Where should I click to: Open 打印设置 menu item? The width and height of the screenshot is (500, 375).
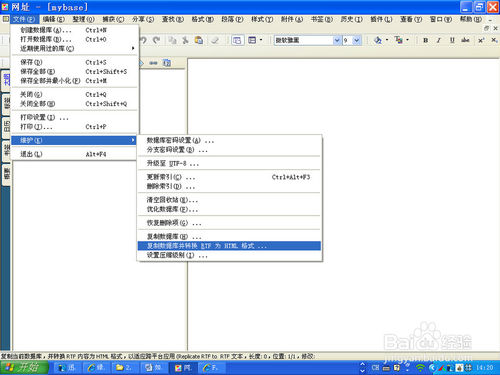click(75, 117)
